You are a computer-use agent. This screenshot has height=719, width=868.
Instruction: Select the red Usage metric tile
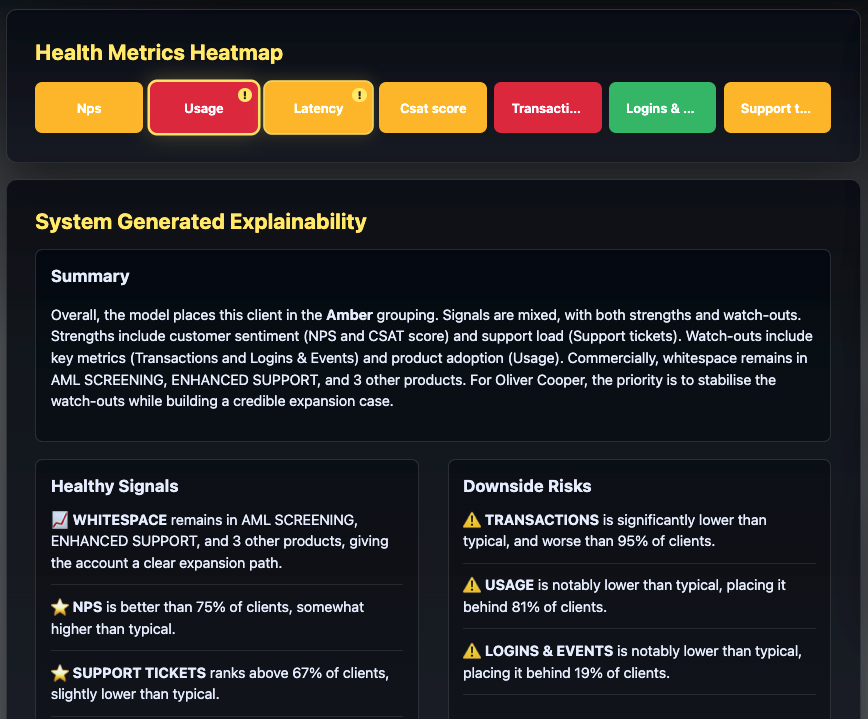coord(203,107)
